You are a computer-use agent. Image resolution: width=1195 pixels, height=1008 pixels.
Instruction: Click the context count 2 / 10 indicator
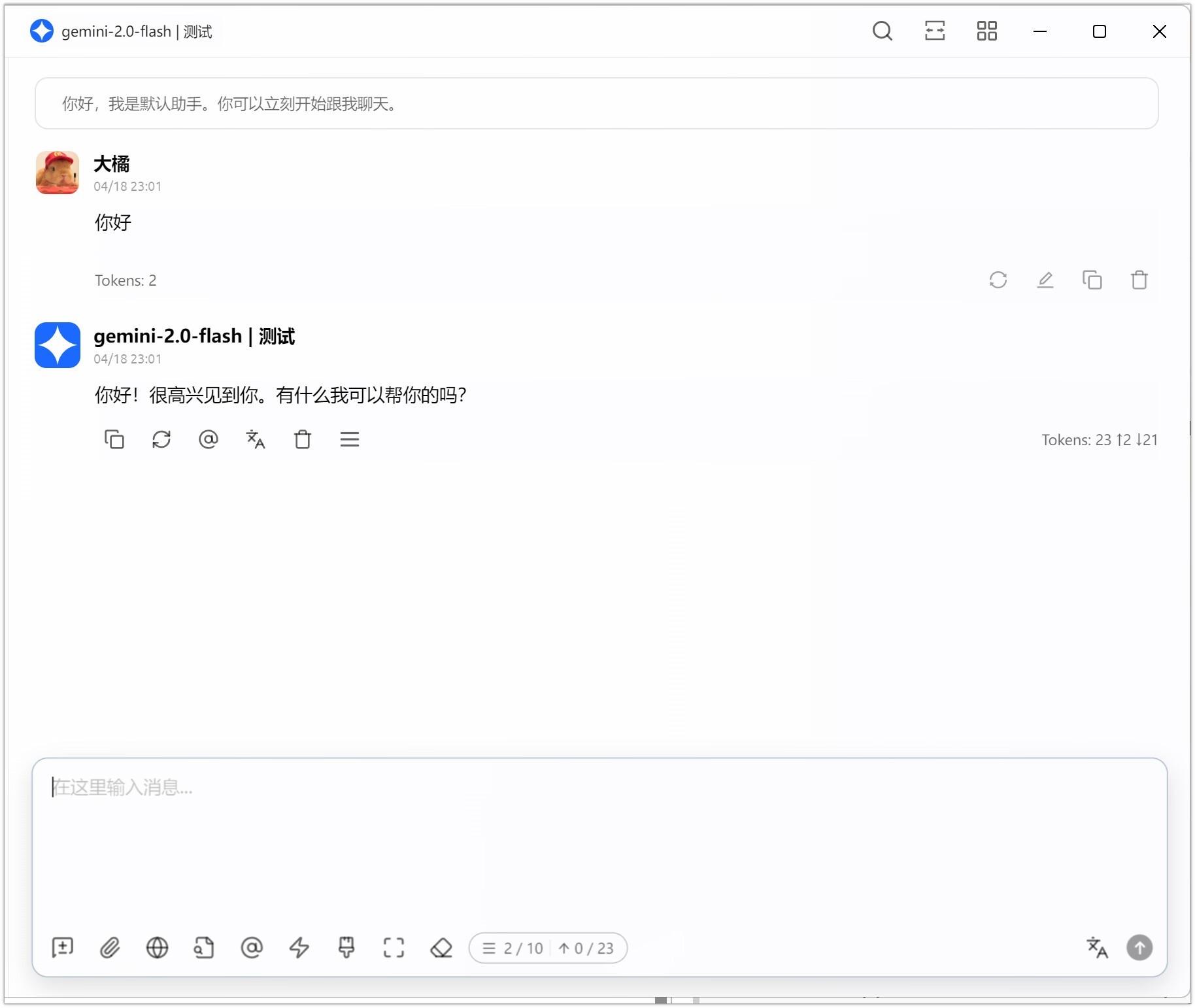click(513, 948)
